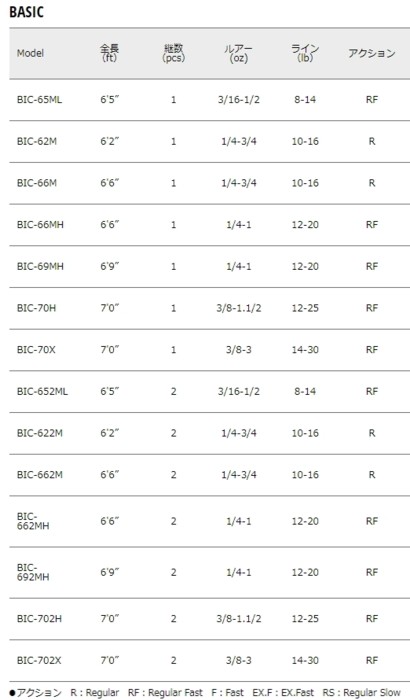This screenshot has height=700, width=410.
Task: Click the BIC-662MH model cell
Action: pyautogui.click(x=33, y=521)
